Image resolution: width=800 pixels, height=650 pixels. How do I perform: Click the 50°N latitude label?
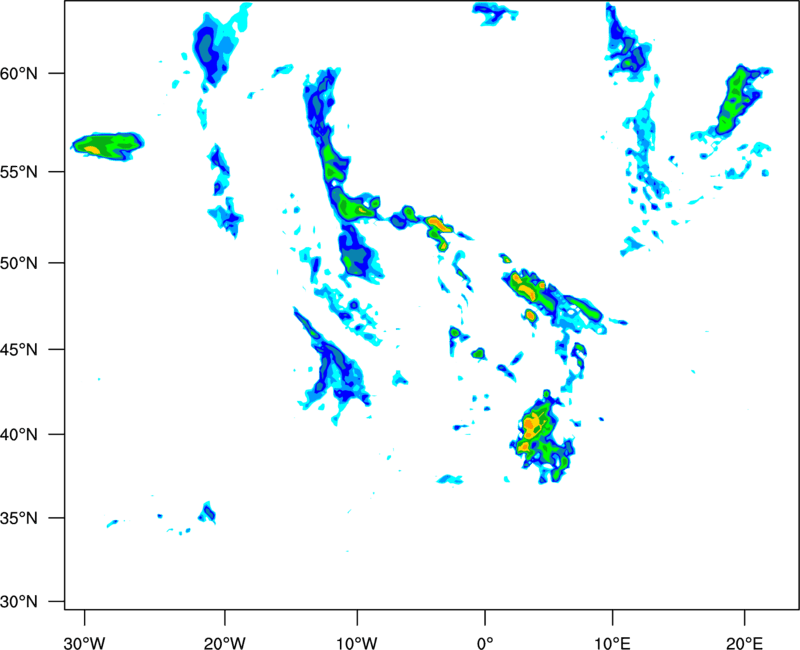[19, 263]
